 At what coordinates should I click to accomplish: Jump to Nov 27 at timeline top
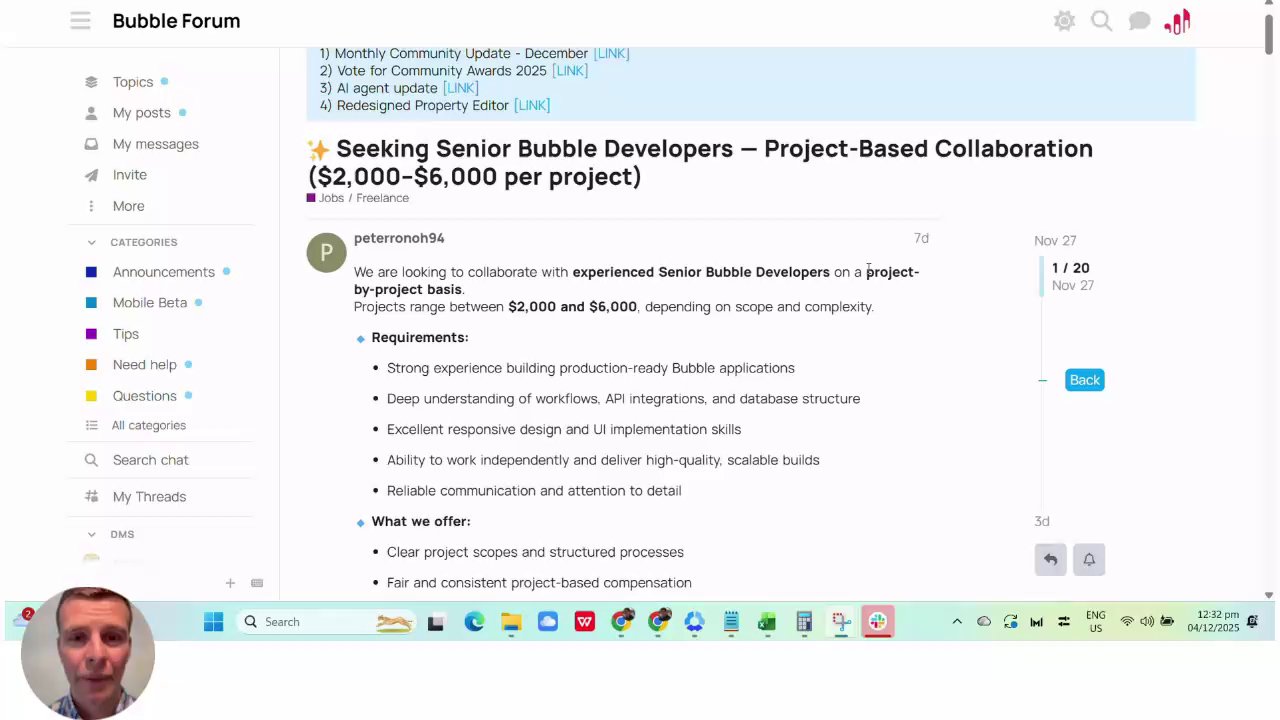[x=1055, y=241]
